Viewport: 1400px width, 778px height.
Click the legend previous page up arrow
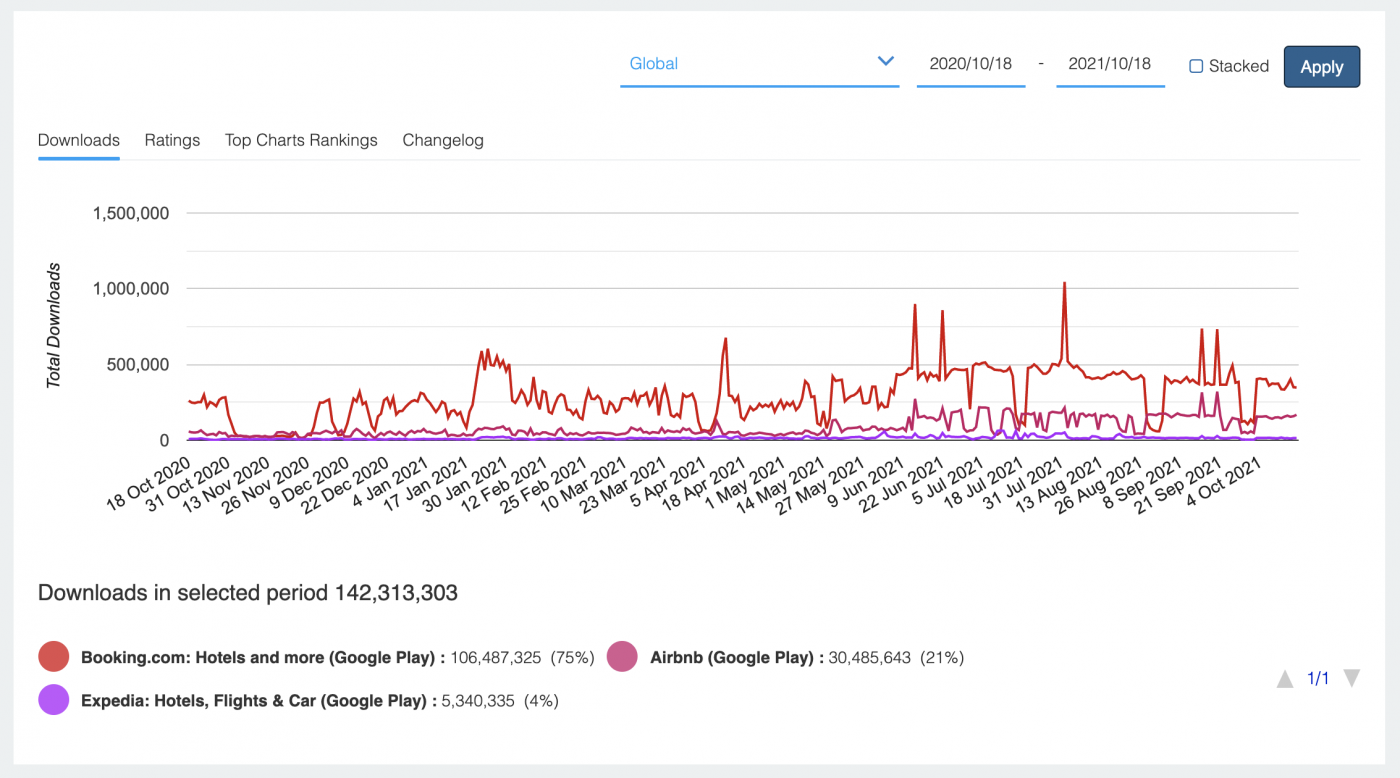tap(1285, 680)
